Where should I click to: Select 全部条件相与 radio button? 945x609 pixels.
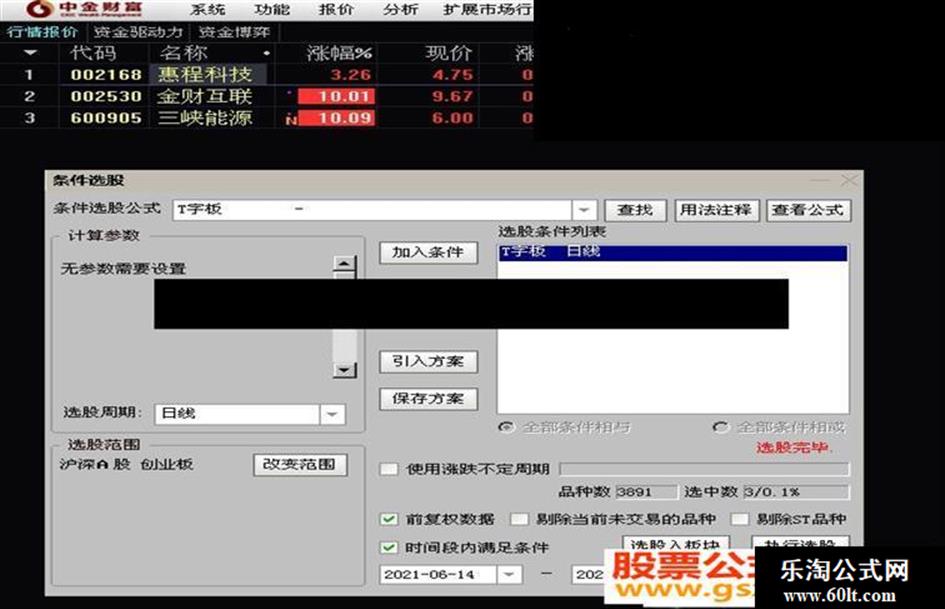click(506, 428)
